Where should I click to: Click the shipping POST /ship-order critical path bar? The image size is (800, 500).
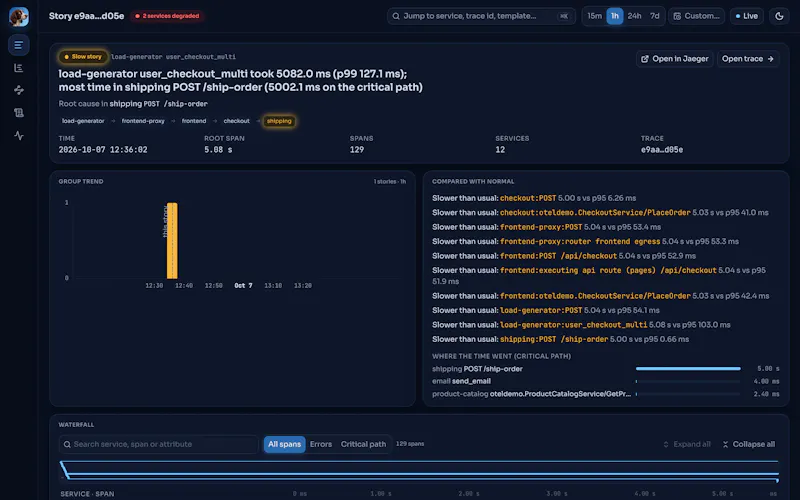[x=688, y=368]
